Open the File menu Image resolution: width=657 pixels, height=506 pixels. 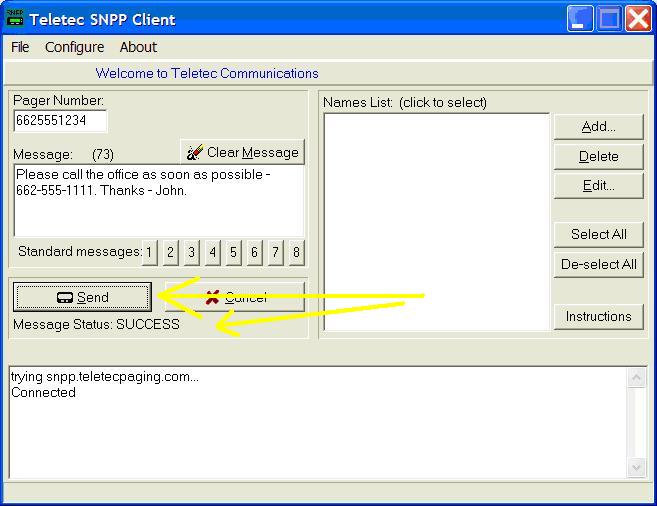[x=20, y=47]
